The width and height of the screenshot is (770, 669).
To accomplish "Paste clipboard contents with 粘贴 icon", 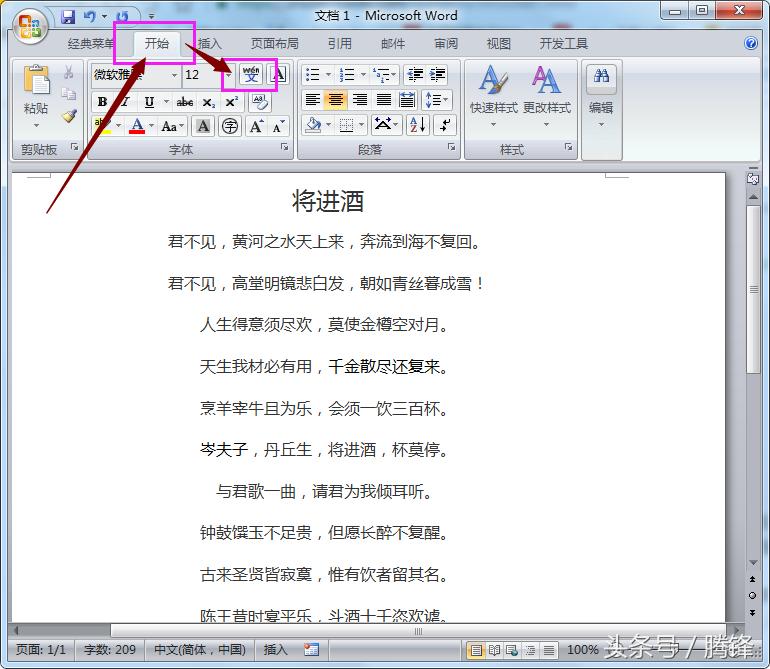I will tap(36, 80).
